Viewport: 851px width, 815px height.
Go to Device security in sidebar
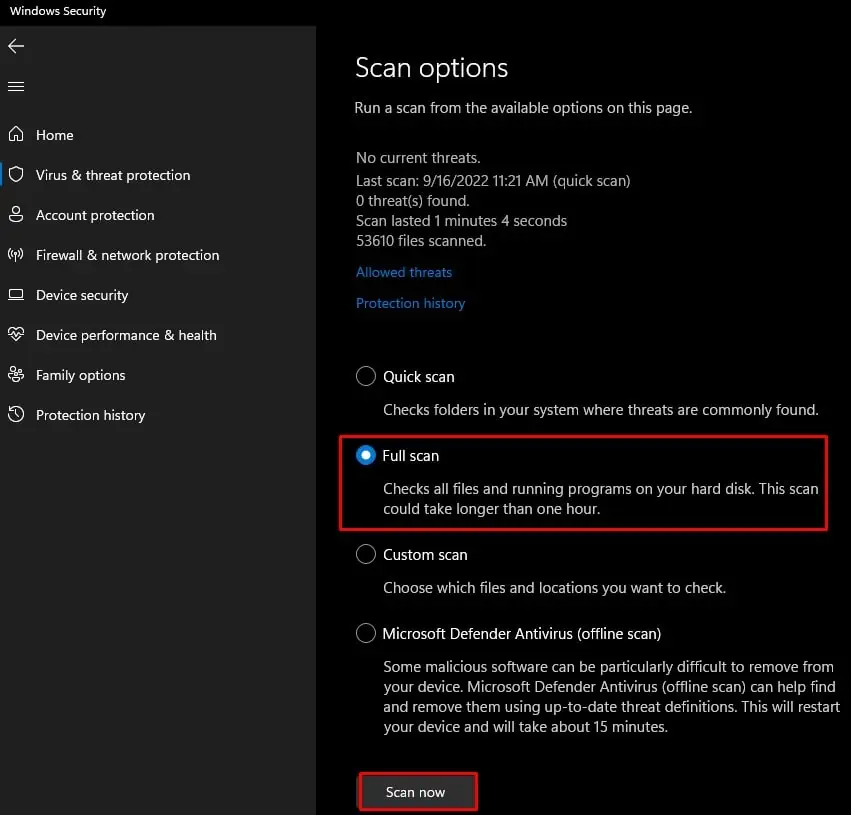(82, 295)
